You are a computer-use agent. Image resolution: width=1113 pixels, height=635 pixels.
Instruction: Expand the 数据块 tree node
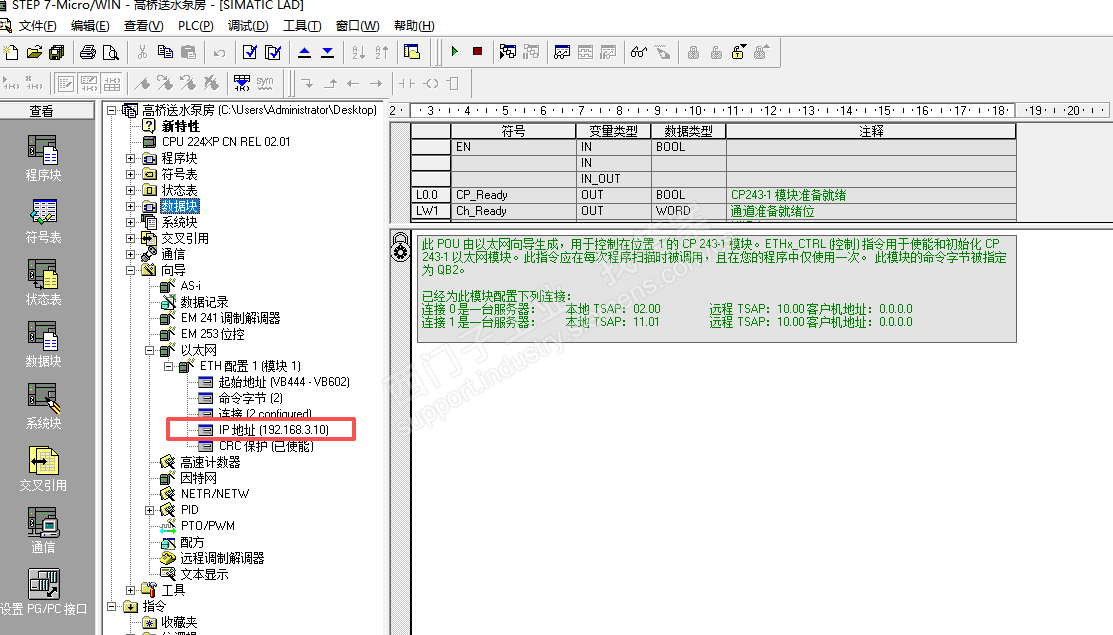click(131, 206)
